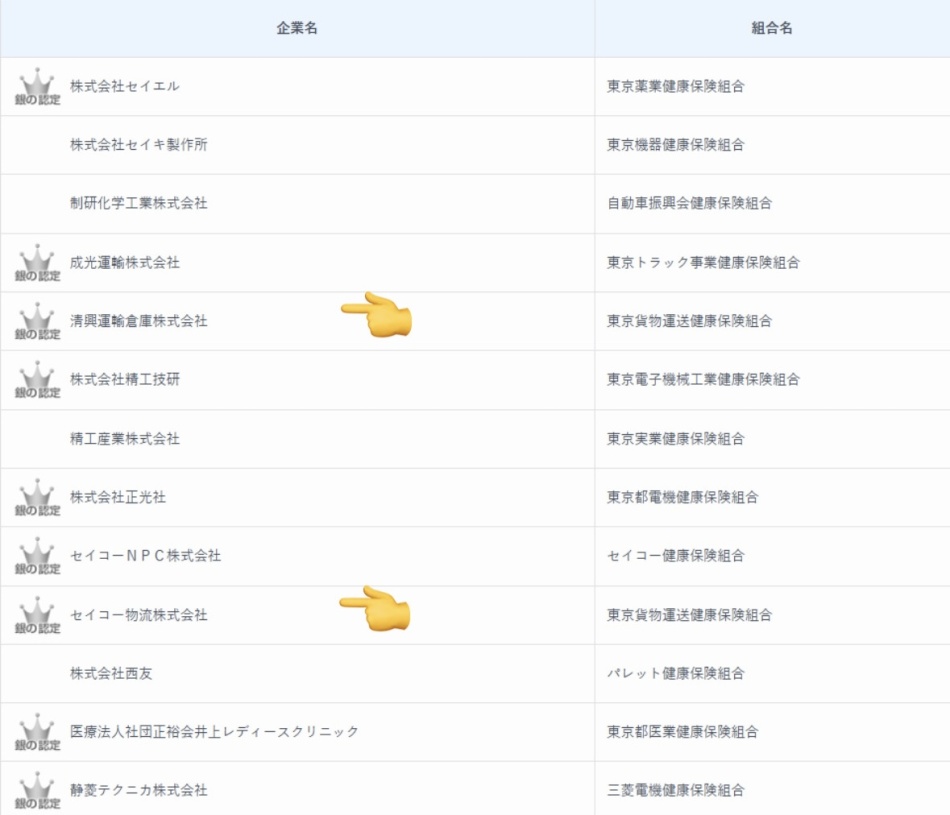Select company name 株式会社精工技研

coord(125,379)
